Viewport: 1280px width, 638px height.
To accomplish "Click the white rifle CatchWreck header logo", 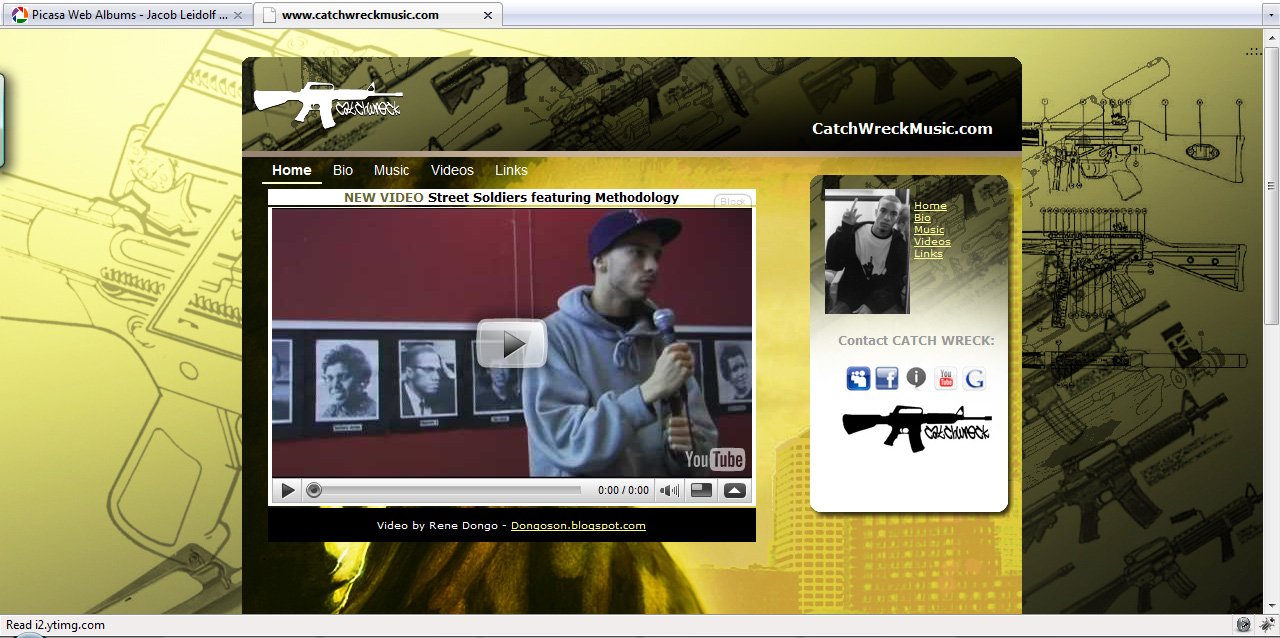I will [327, 104].
